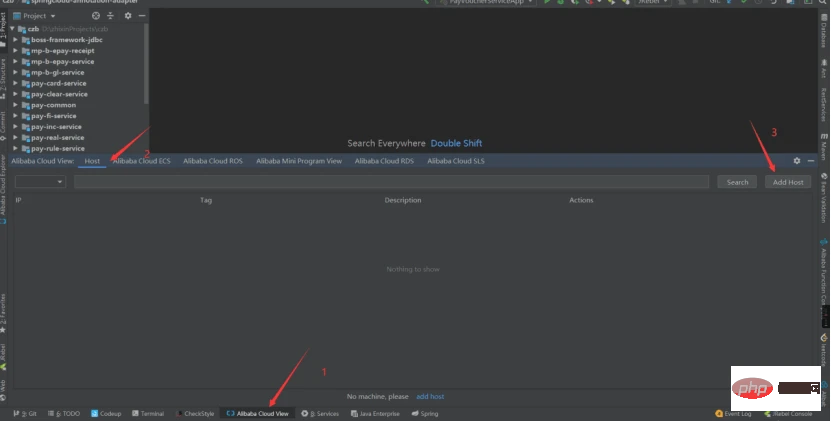The width and height of the screenshot is (831, 421).
Task: Expand the pay-common module node
Action: (x=16, y=105)
